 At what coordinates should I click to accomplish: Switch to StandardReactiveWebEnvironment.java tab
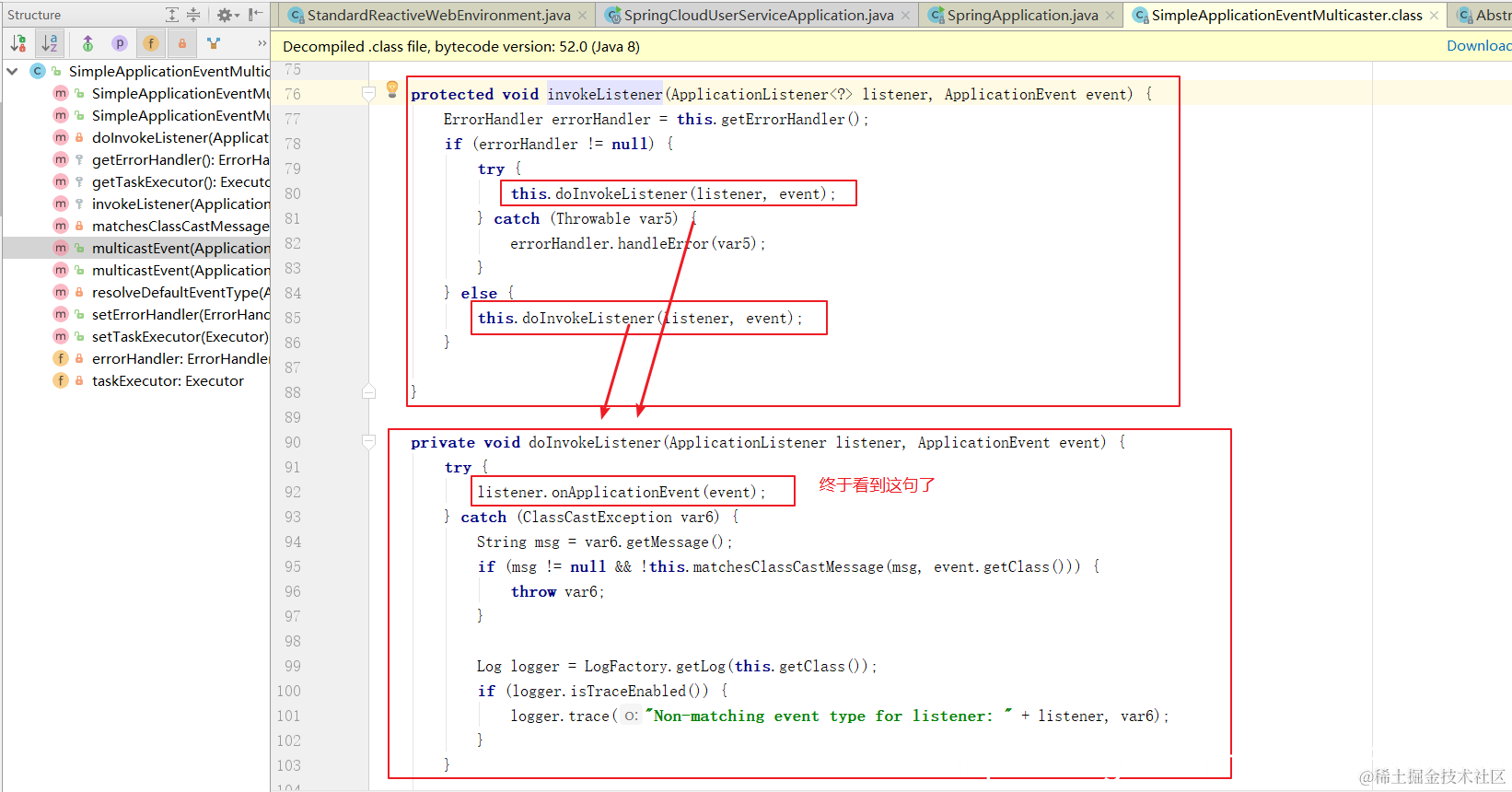(x=438, y=15)
